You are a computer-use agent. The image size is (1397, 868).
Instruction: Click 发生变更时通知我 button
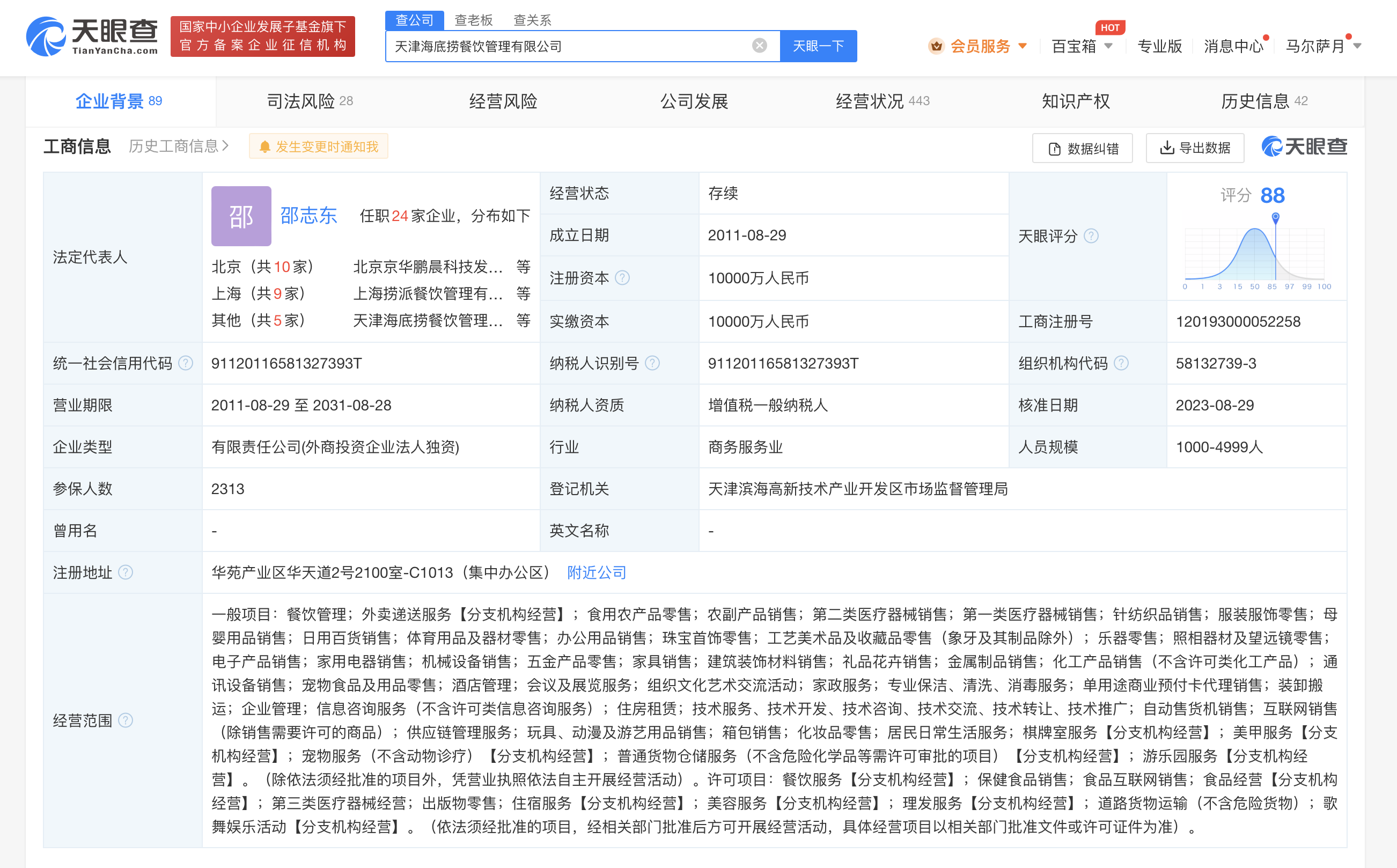319,146
